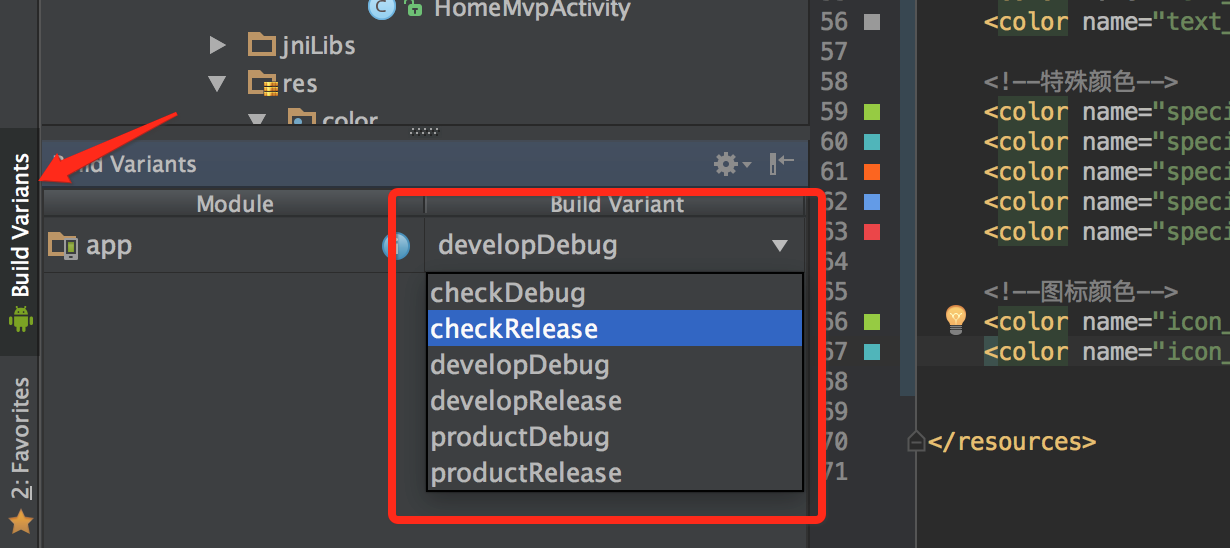Click the orange gutter color swatch
The width and height of the screenshot is (1230, 548).
point(871,171)
